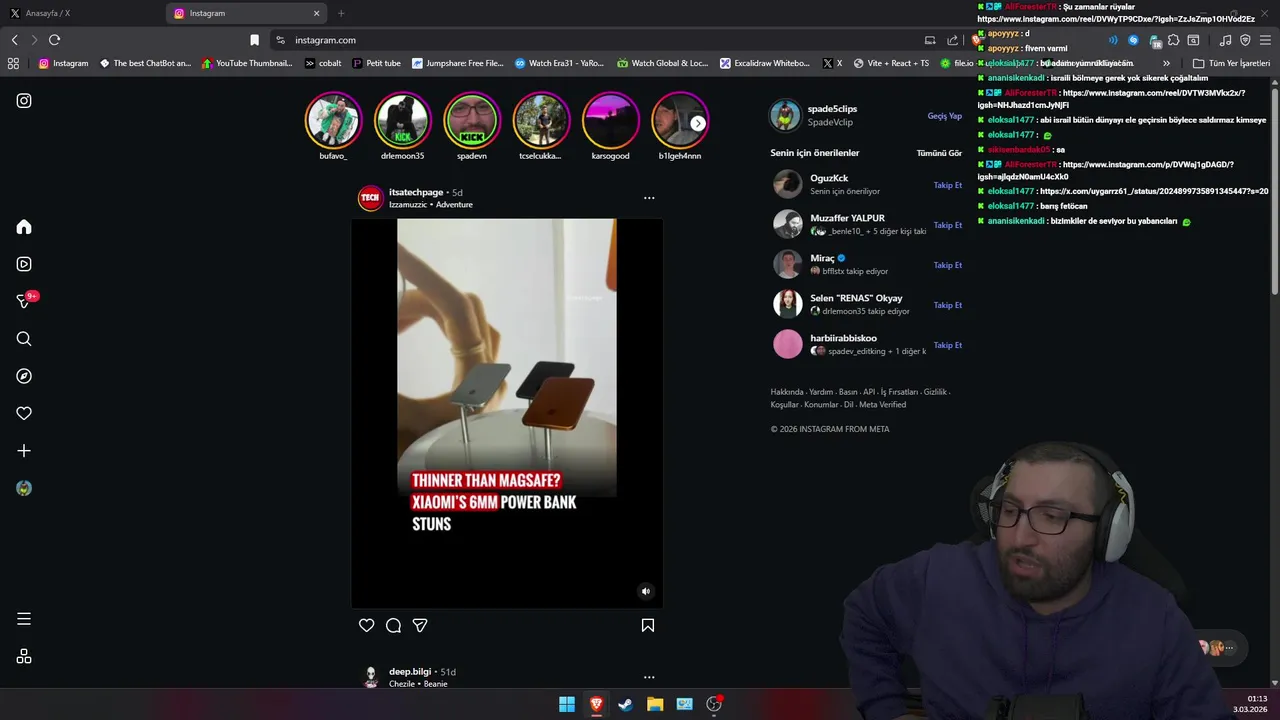1280x720 pixels.
Task: Open YouTube Thumbnail bookmark
Action: [247, 63]
